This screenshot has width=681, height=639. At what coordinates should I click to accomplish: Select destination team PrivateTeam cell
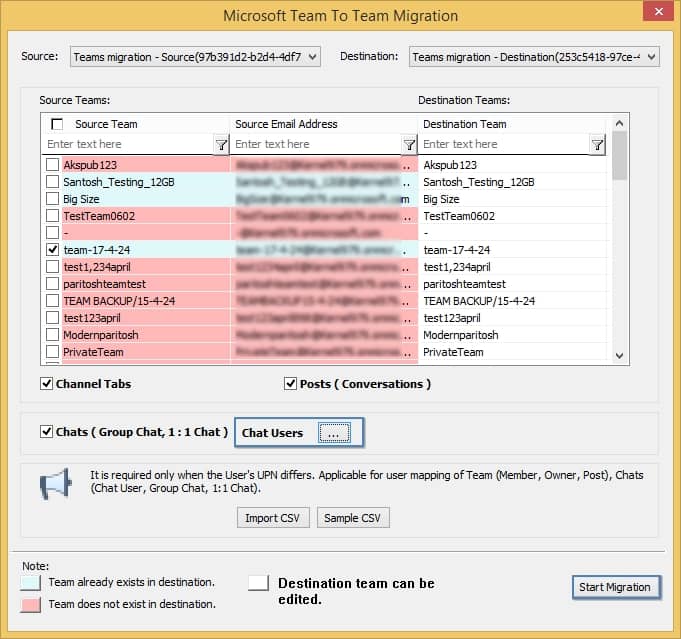(x=512, y=352)
